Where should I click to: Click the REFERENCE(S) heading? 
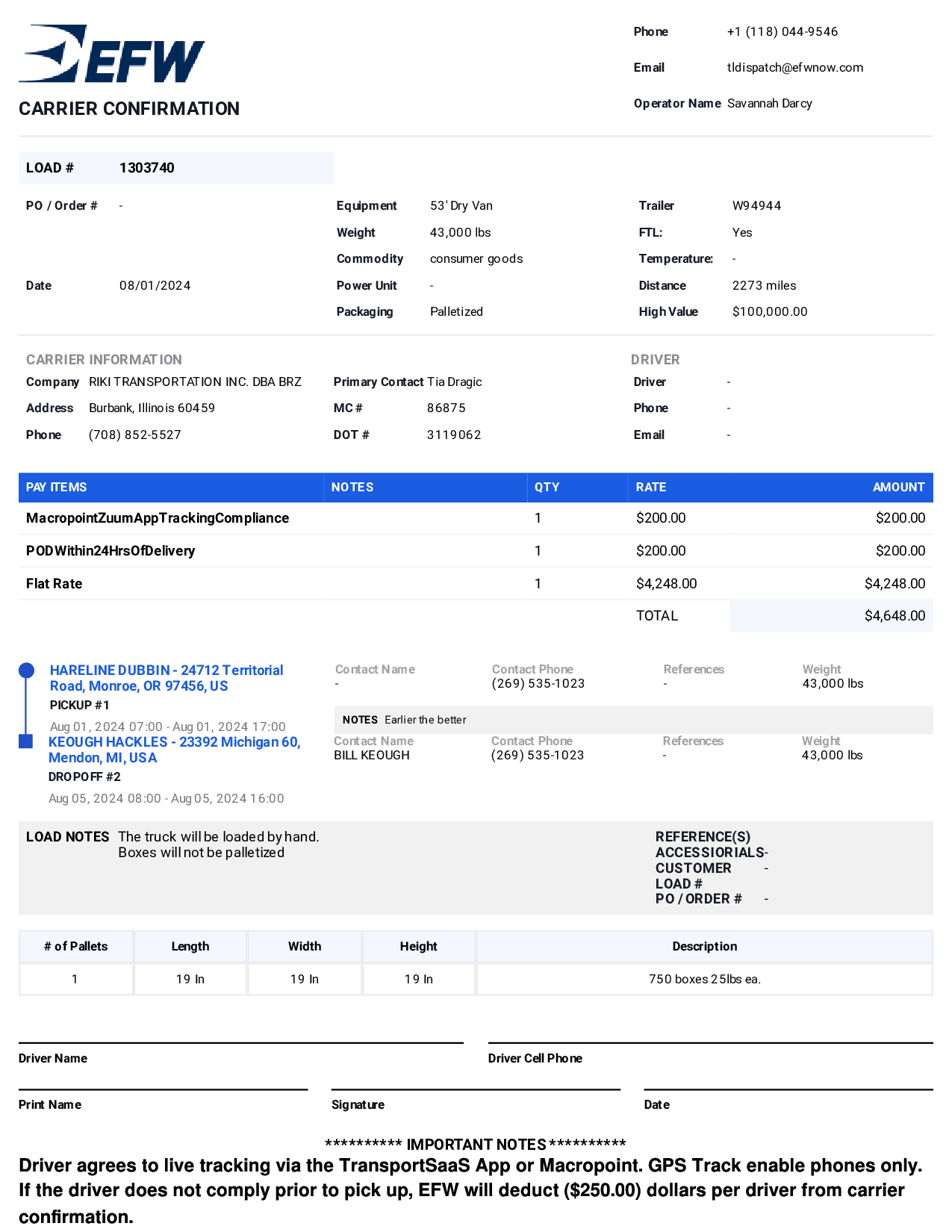(703, 837)
